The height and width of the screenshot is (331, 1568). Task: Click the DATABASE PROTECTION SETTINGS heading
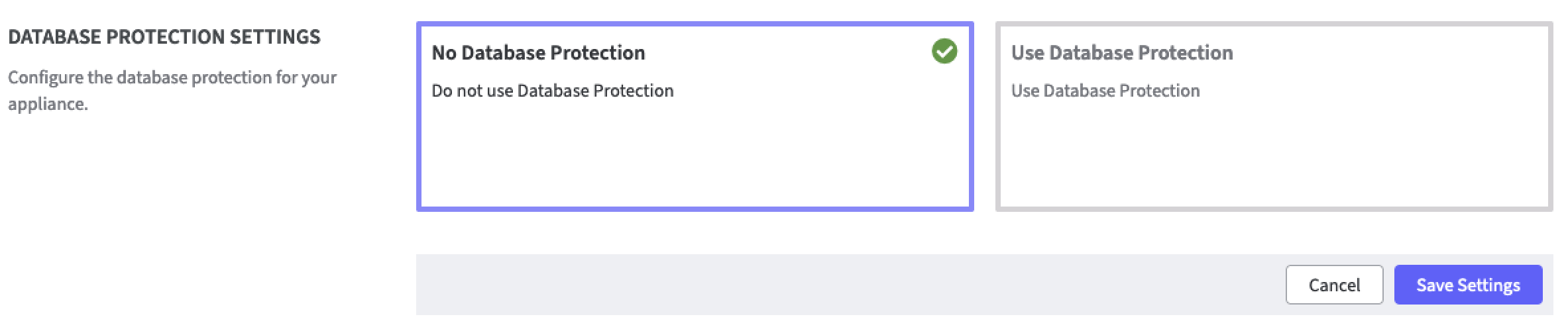pyautogui.click(x=164, y=37)
